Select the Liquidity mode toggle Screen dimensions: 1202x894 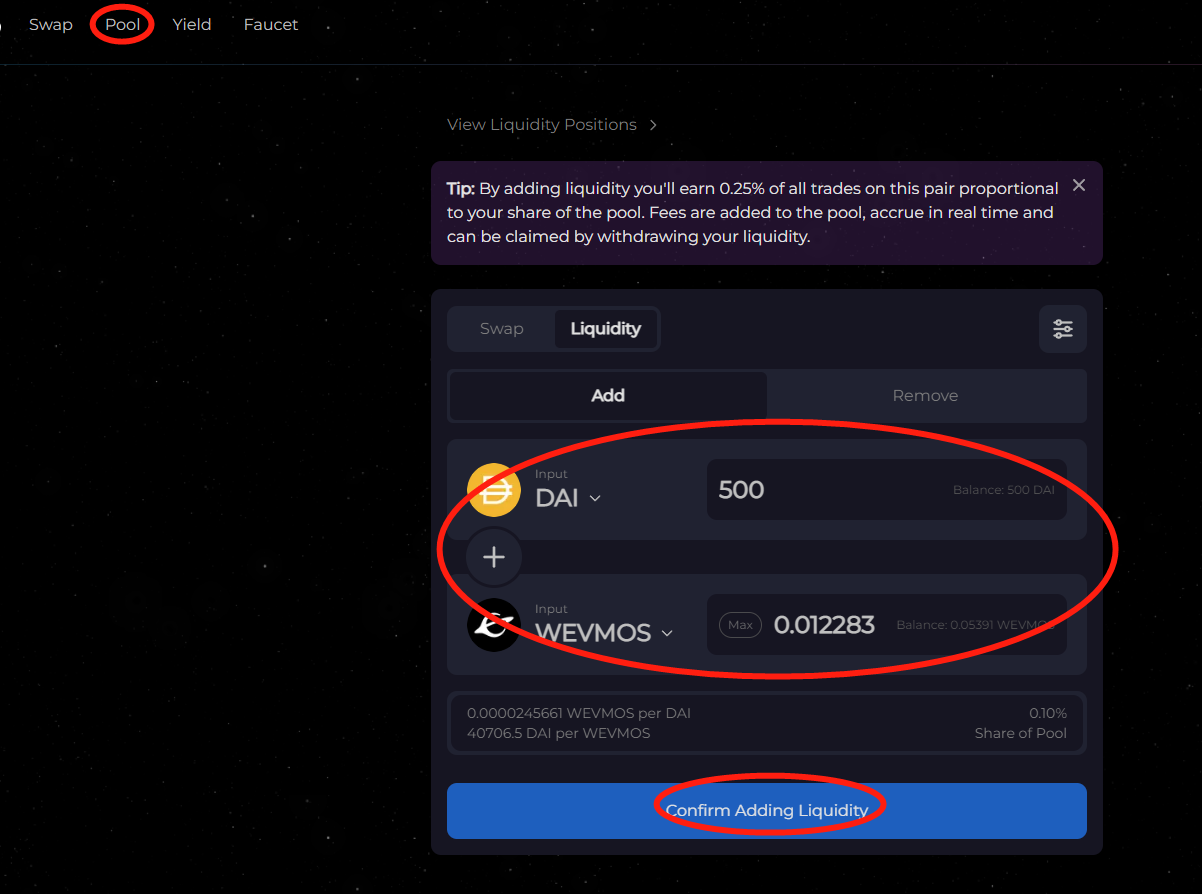[605, 329]
